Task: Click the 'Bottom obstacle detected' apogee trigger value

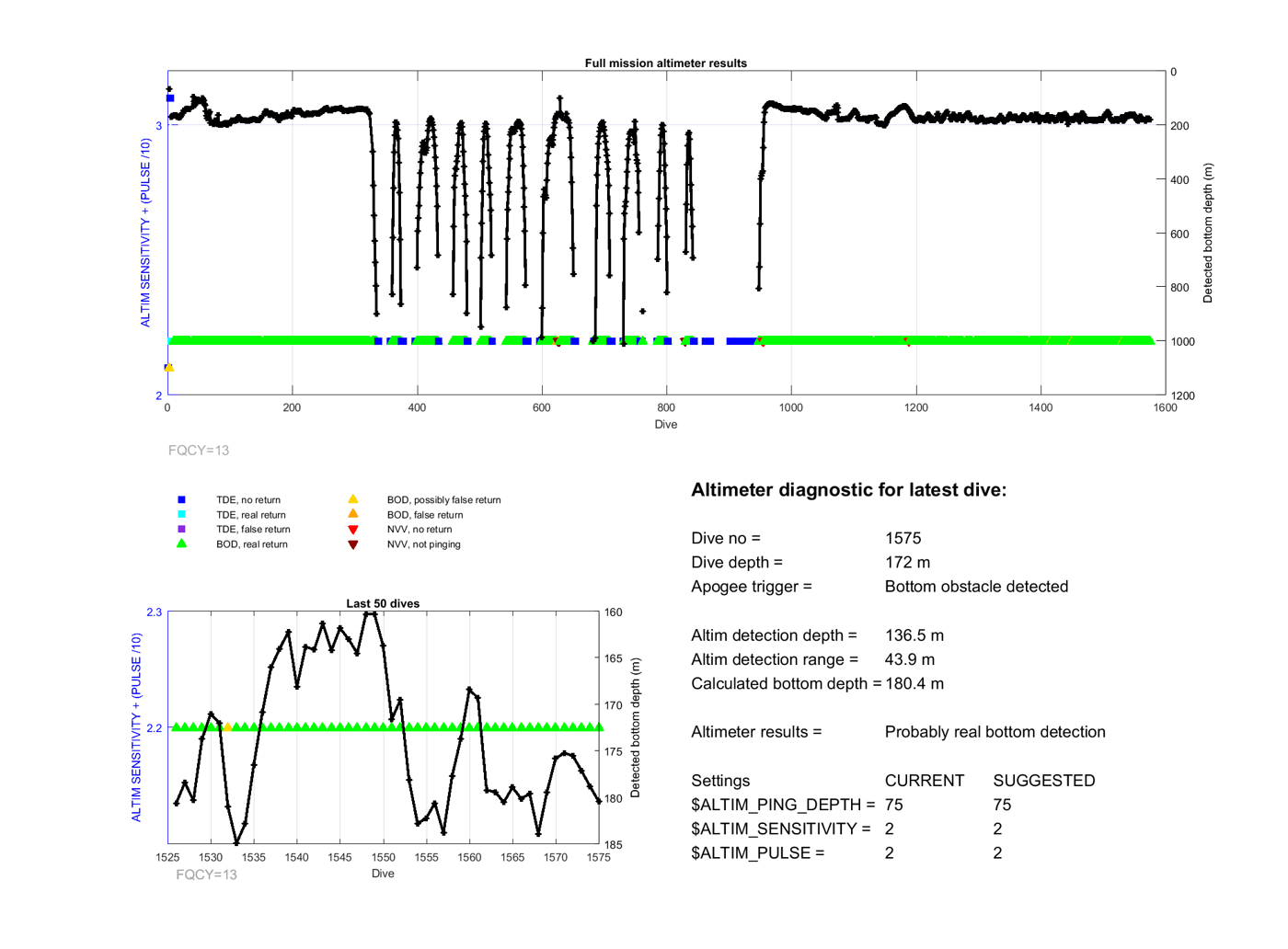Action: [x=976, y=587]
